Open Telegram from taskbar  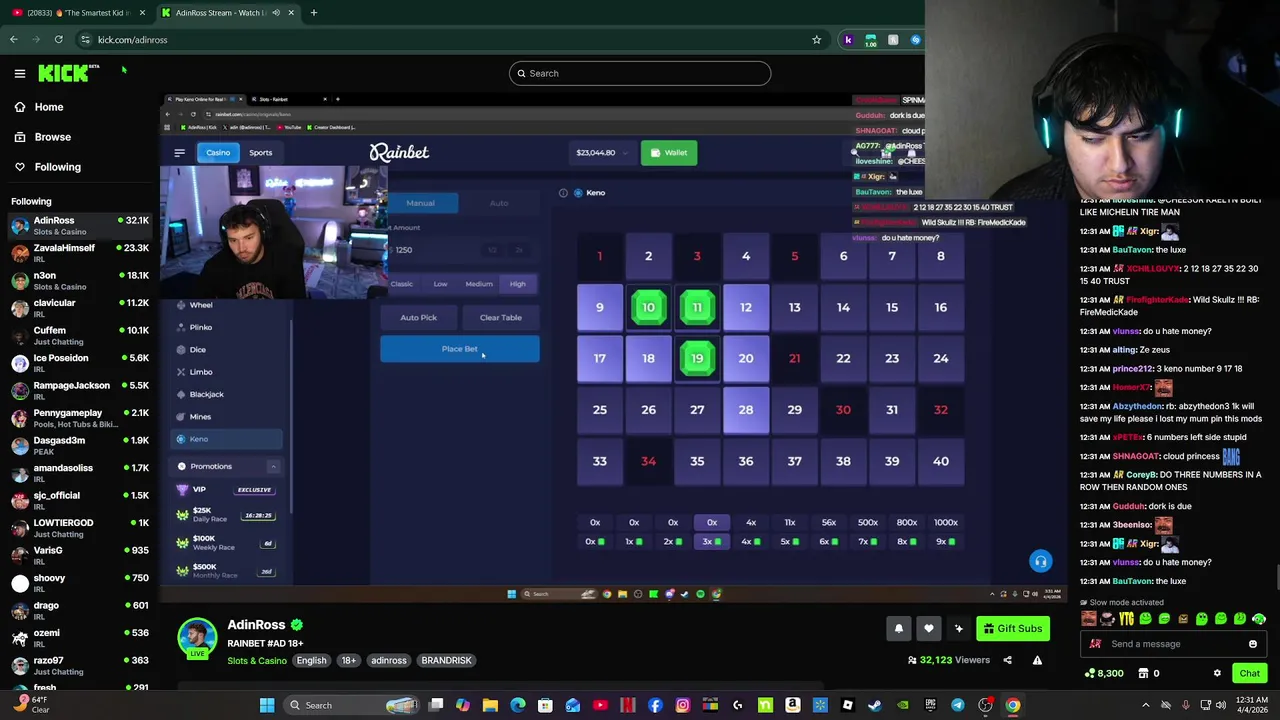(958, 705)
